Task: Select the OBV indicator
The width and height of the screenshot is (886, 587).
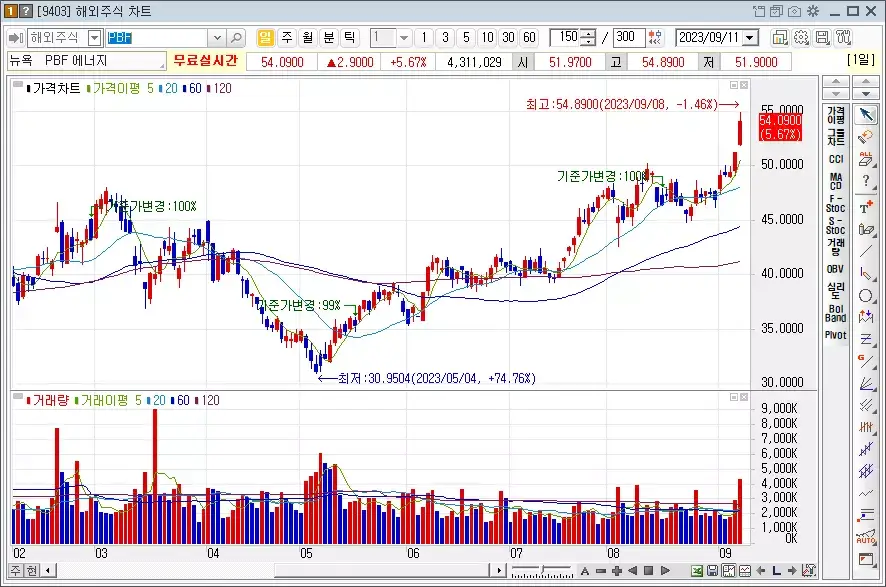Action: click(836, 269)
